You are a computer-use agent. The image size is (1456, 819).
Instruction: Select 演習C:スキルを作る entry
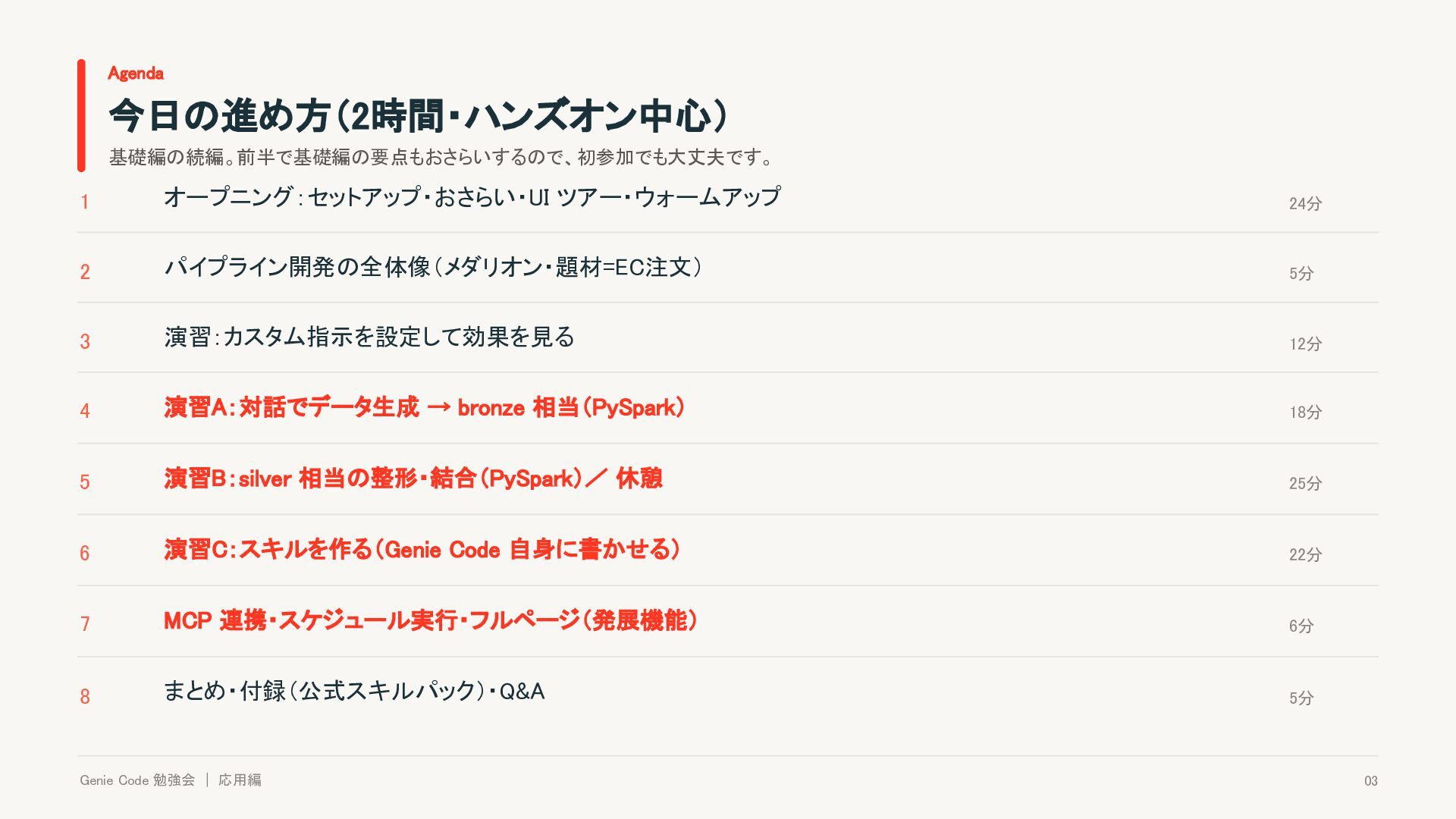click(422, 549)
